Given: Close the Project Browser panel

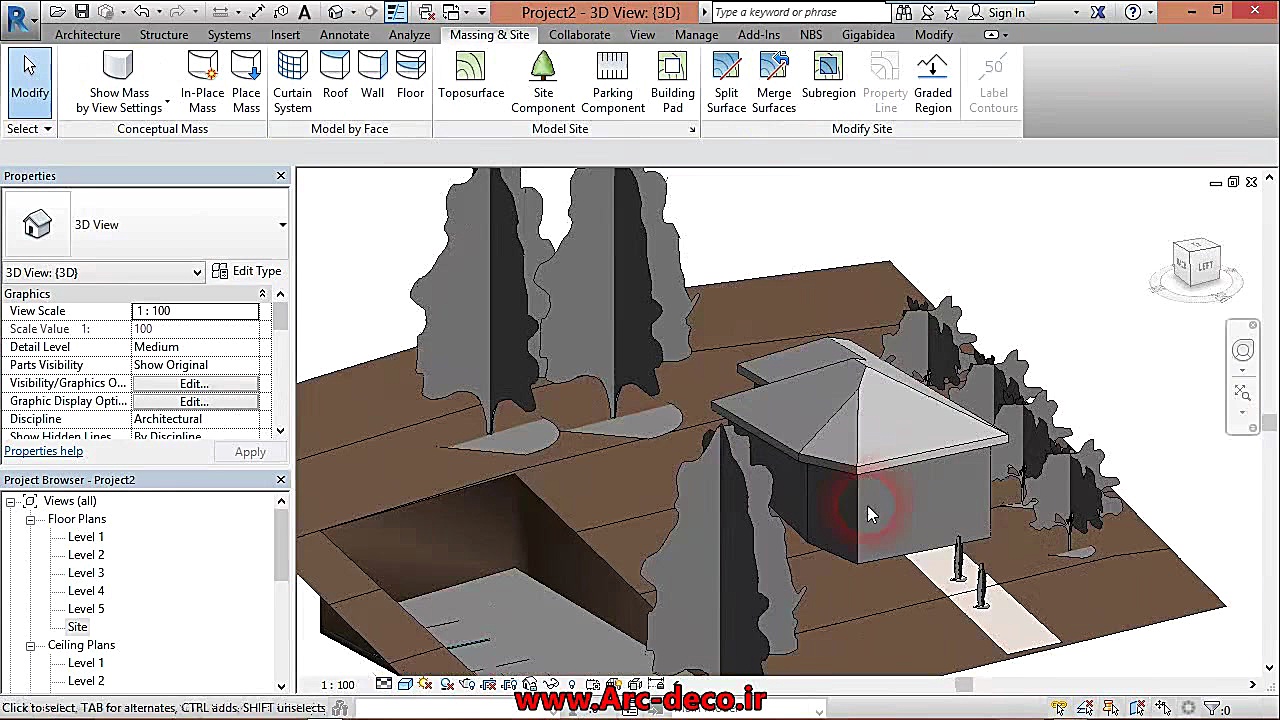Looking at the screenshot, I should coord(281,480).
